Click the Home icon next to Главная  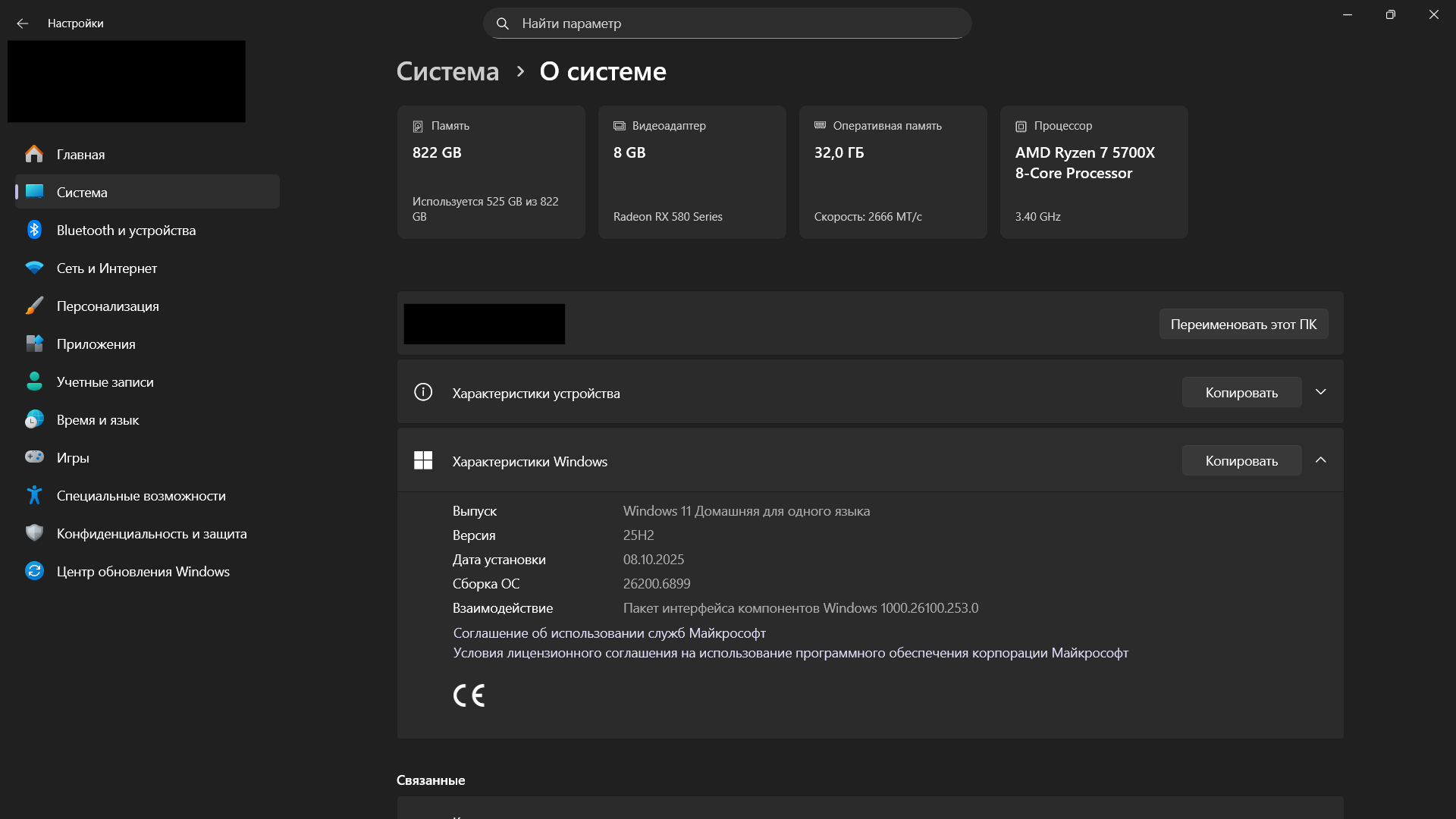pyautogui.click(x=34, y=154)
